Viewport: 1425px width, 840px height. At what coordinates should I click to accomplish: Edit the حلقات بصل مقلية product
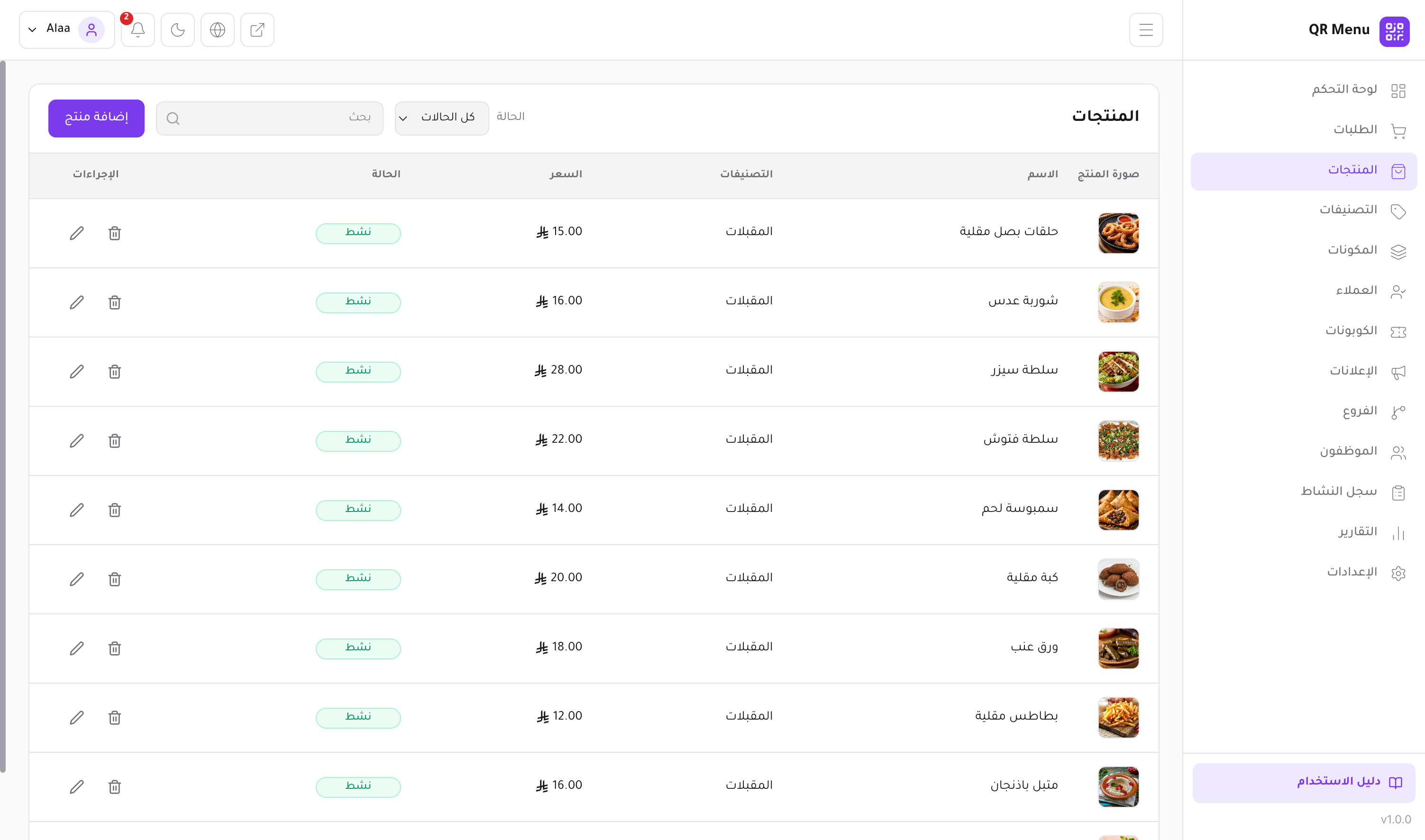(x=77, y=233)
